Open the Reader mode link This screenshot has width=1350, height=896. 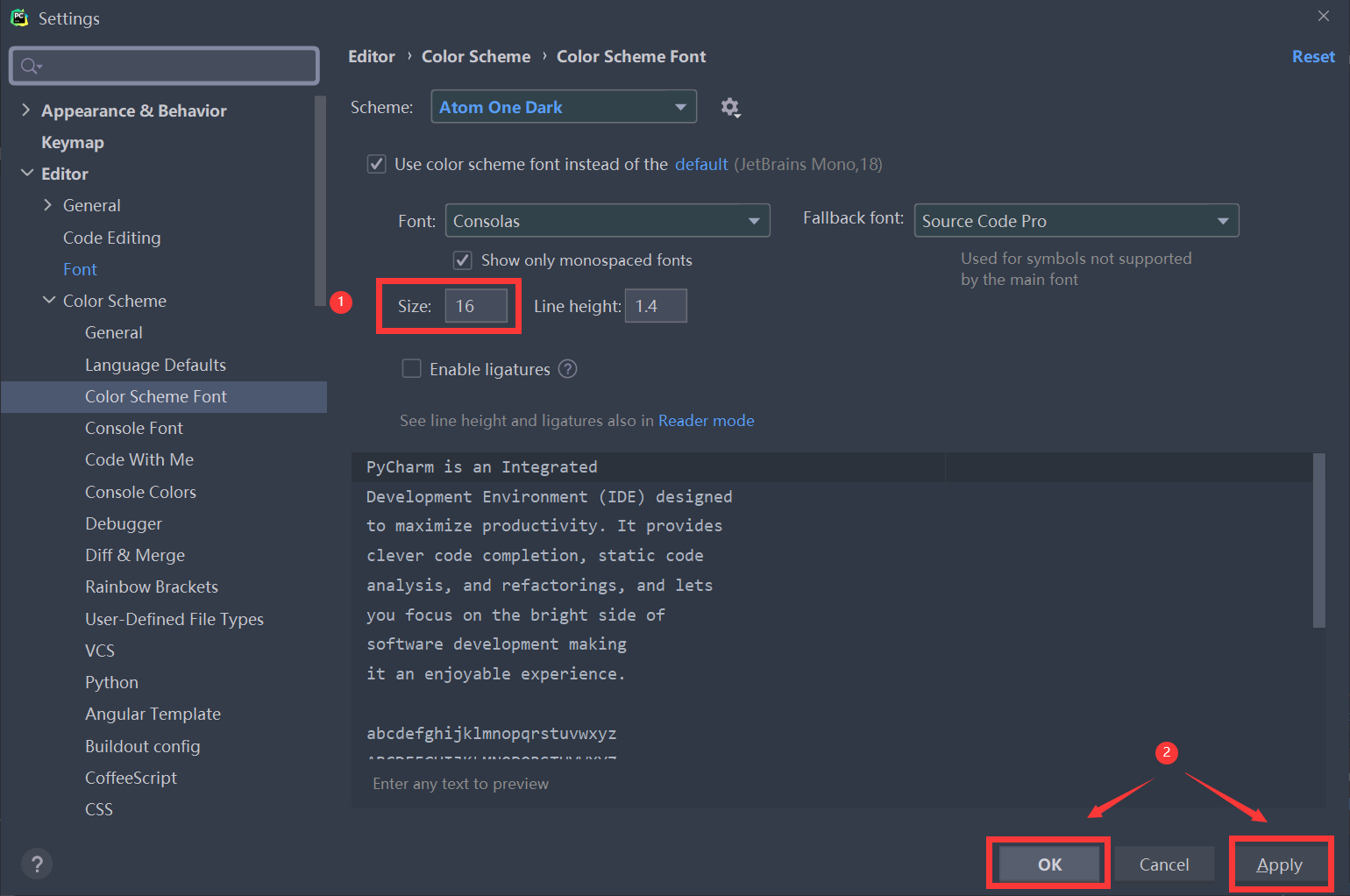click(x=707, y=421)
